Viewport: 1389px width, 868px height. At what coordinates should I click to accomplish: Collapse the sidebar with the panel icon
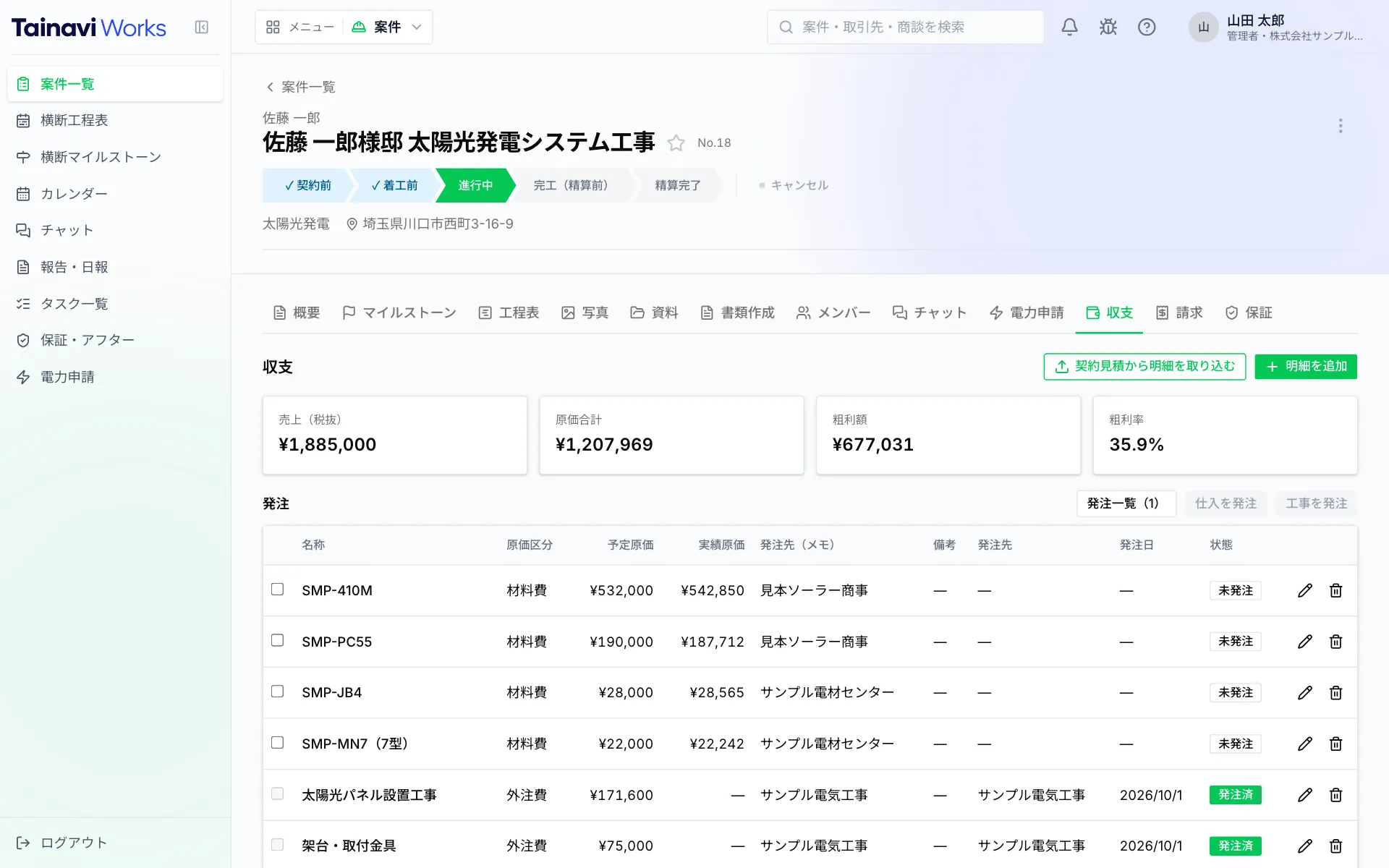pyautogui.click(x=202, y=27)
